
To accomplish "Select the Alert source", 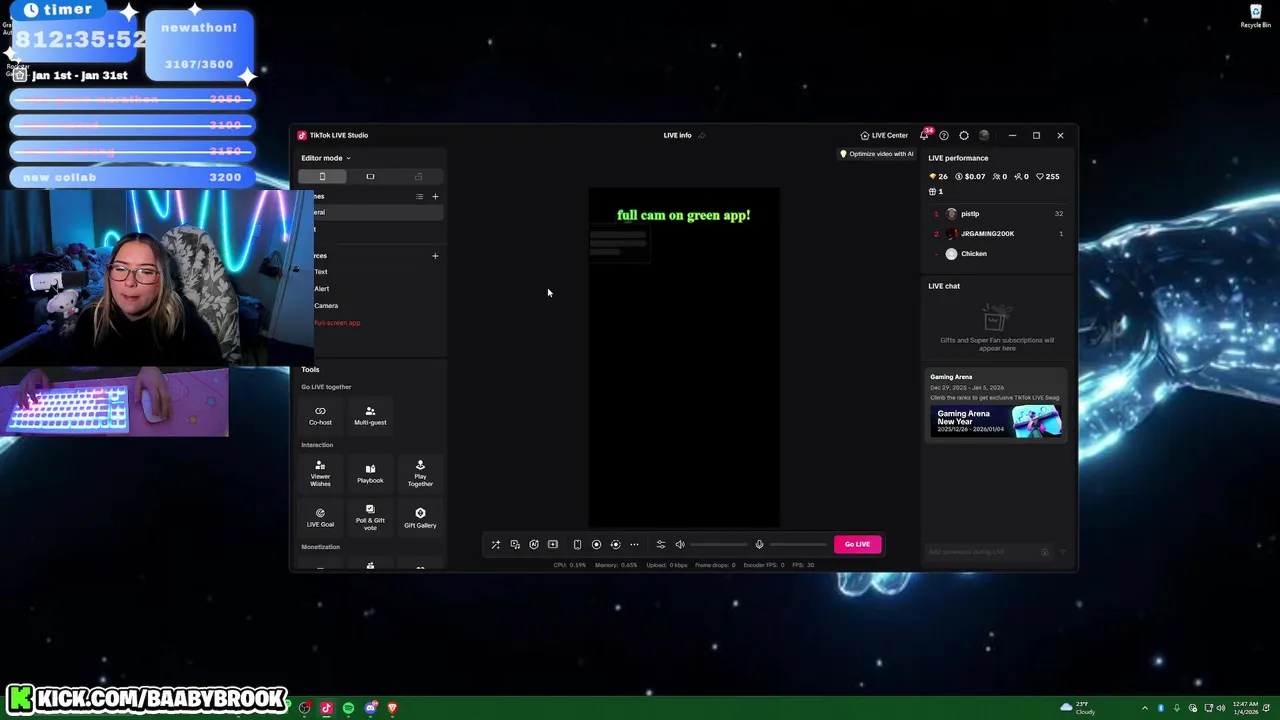I will [322, 289].
